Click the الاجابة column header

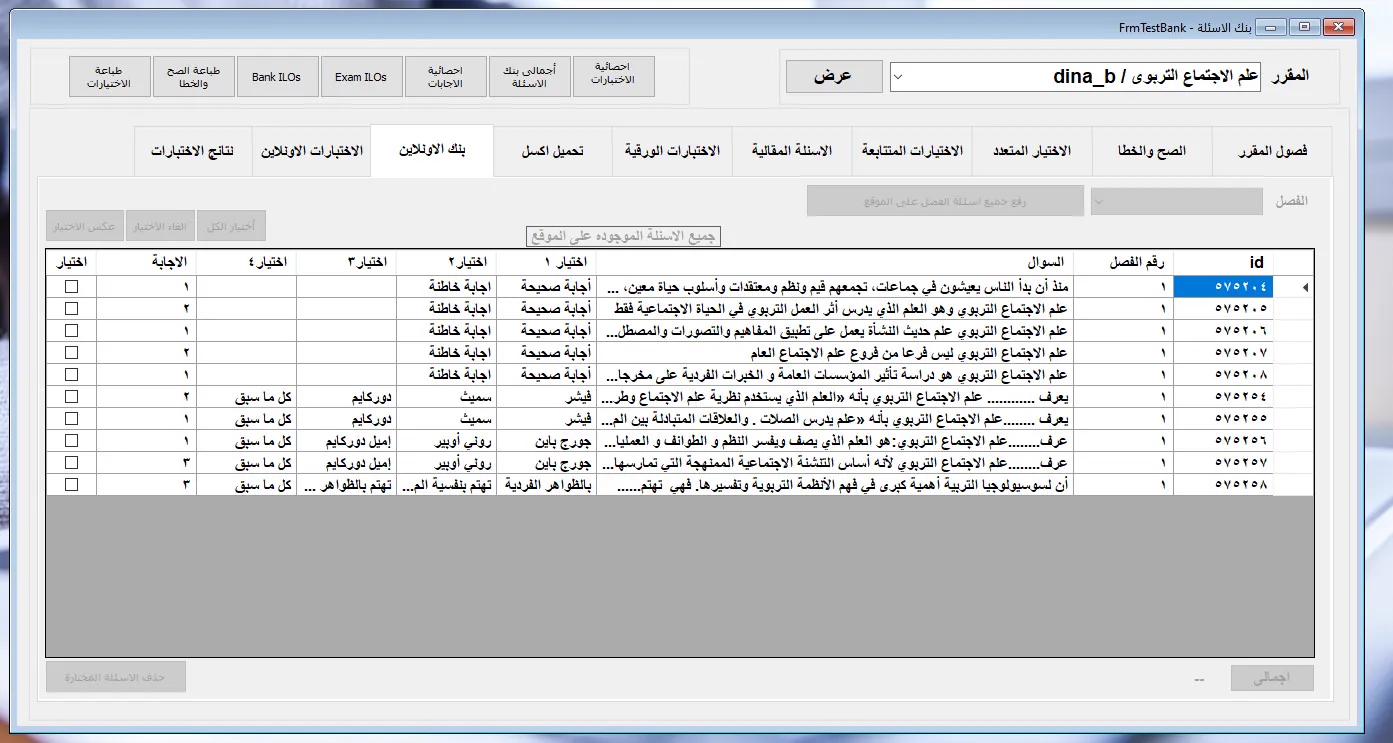pyautogui.click(x=146, y=262)
